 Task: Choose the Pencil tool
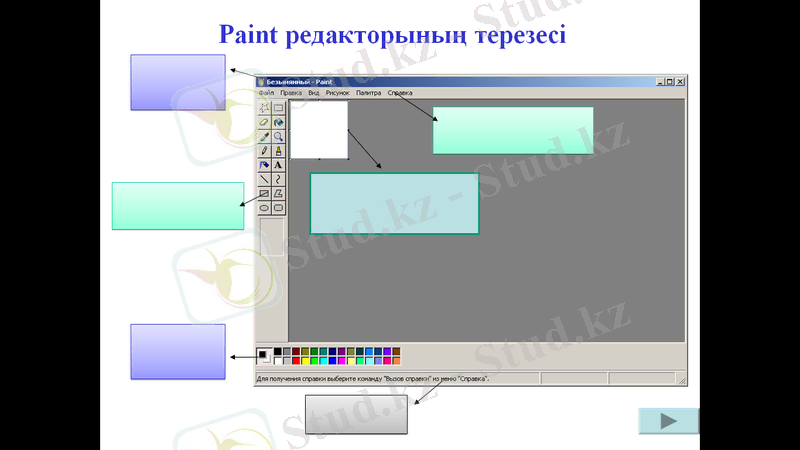pyautogui.click(x=265, y=151)
